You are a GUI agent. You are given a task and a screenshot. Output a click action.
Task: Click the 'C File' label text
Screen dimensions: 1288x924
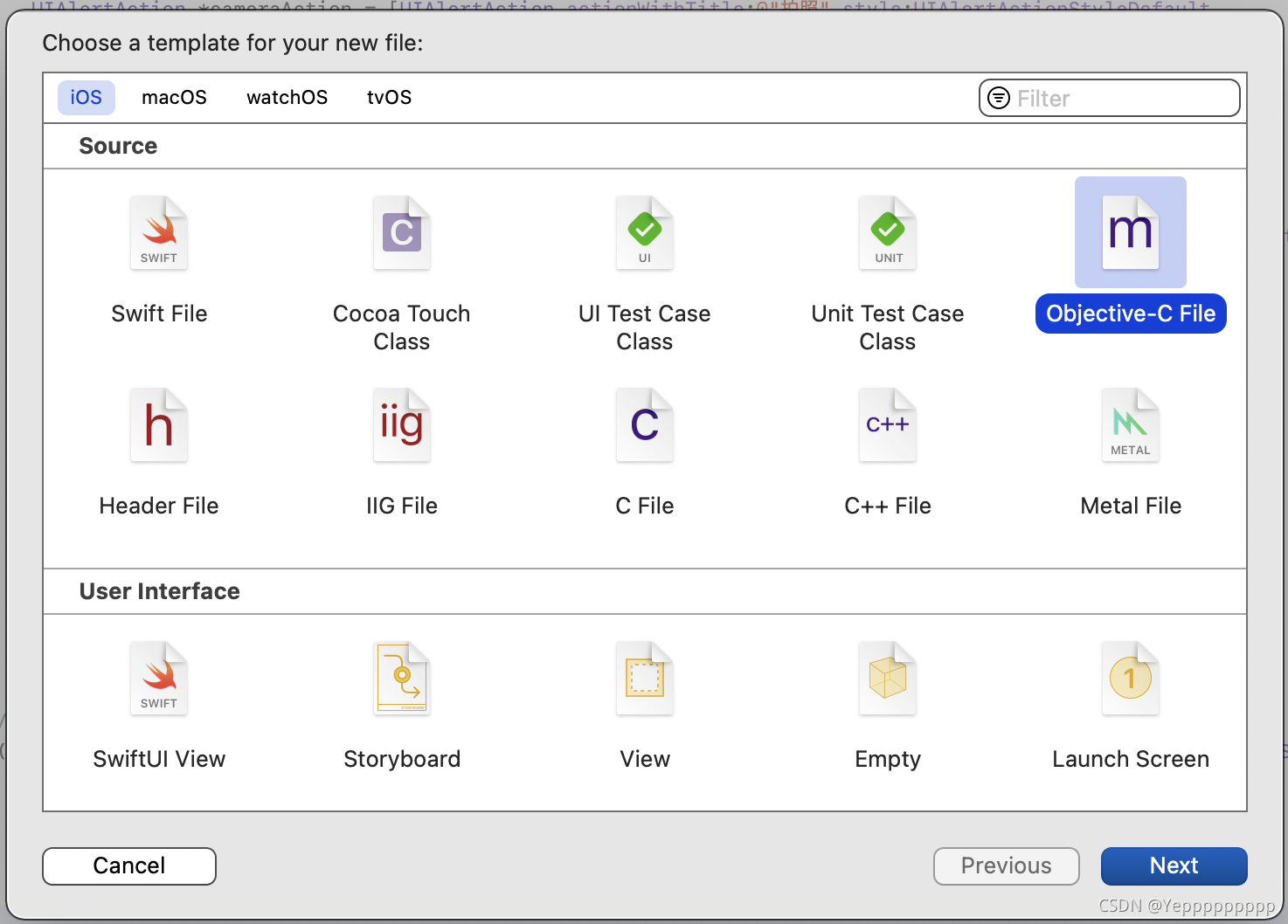tap(645, 506)
